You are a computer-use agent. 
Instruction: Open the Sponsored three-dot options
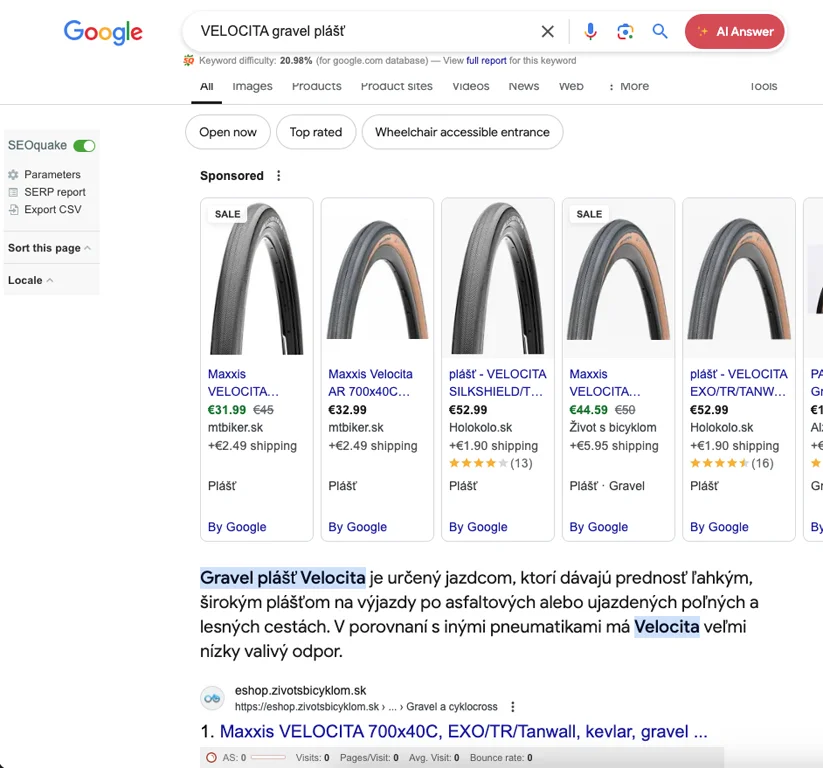click(x=279, y=176)
